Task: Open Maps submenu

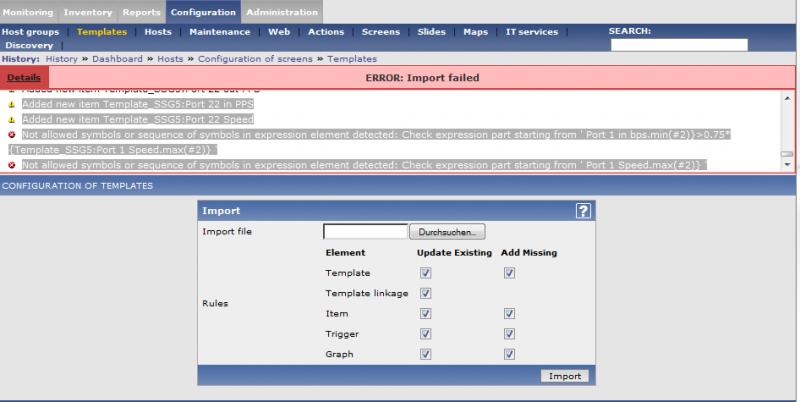Action: [x=476, y=32]
